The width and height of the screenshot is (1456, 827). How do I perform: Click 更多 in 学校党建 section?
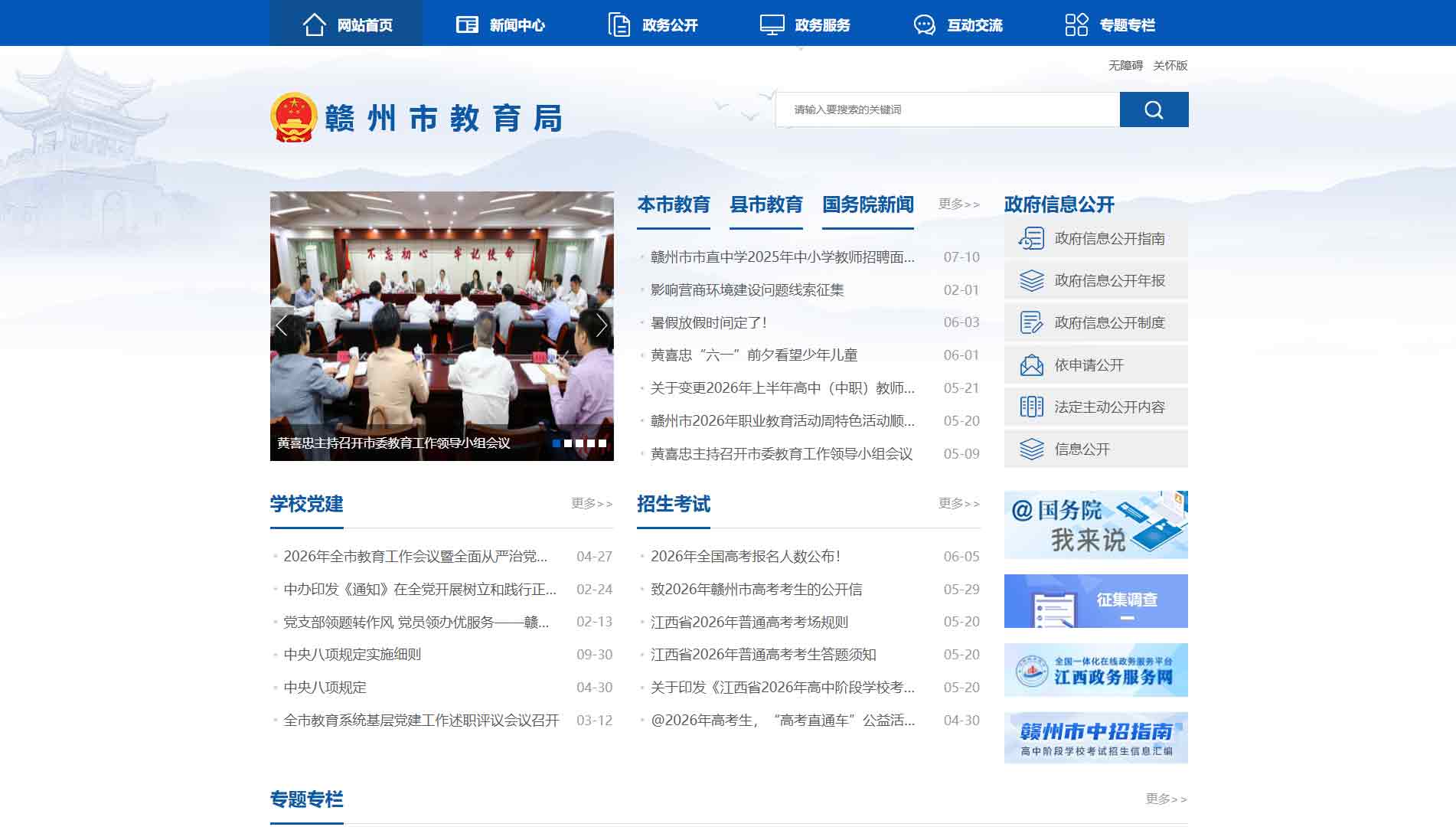[x=592, y=503]
